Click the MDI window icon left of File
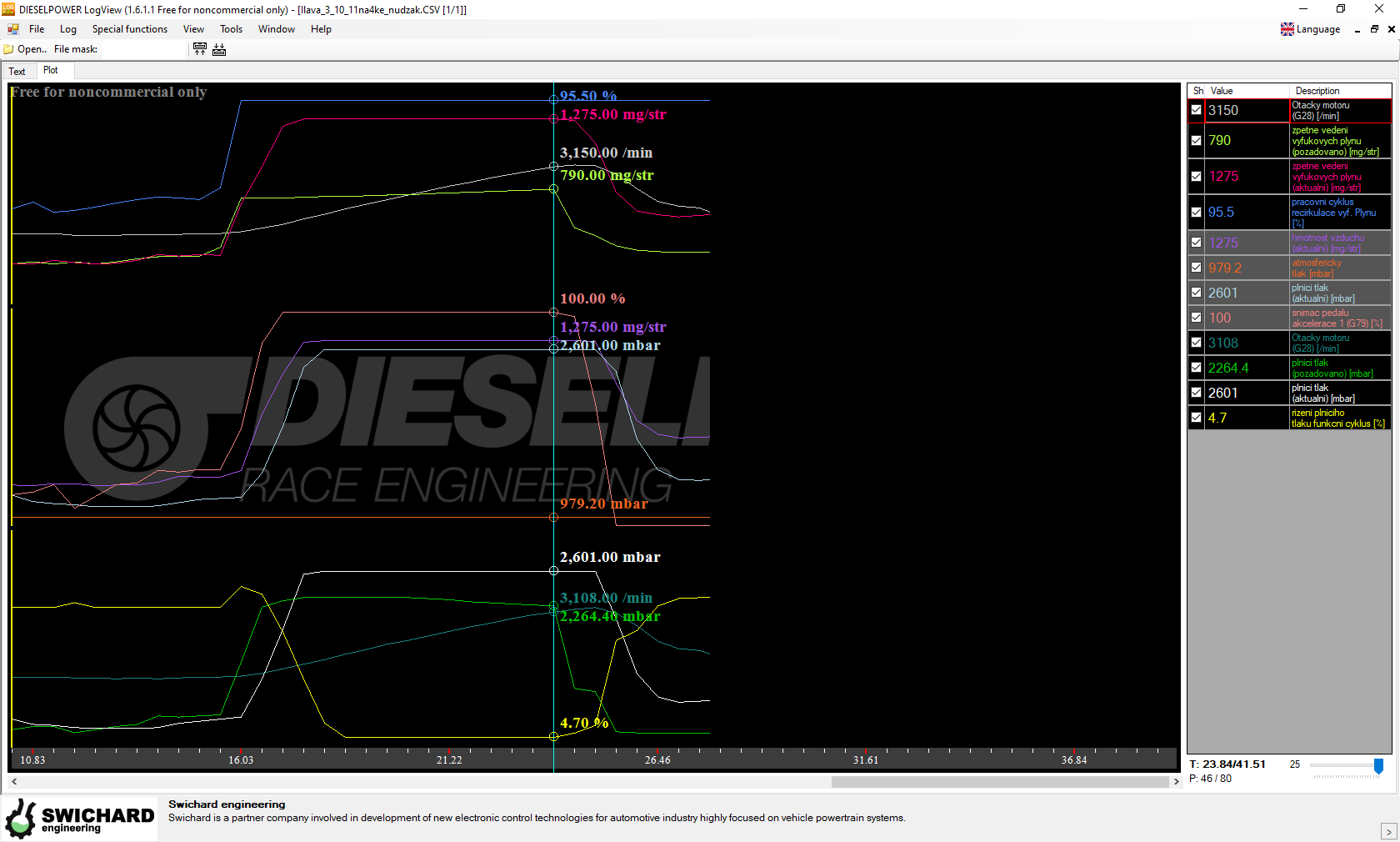 (13, 29)
